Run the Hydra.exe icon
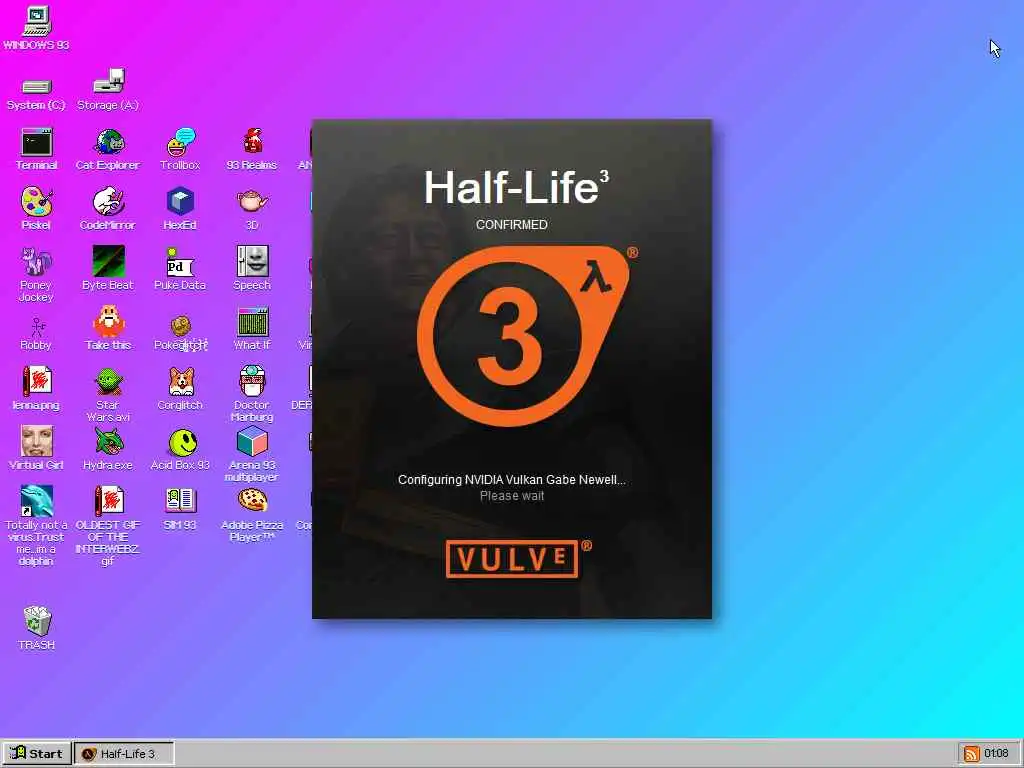Image resolution: width=1024 pixels, height=768 pixels. click(108, 449)
